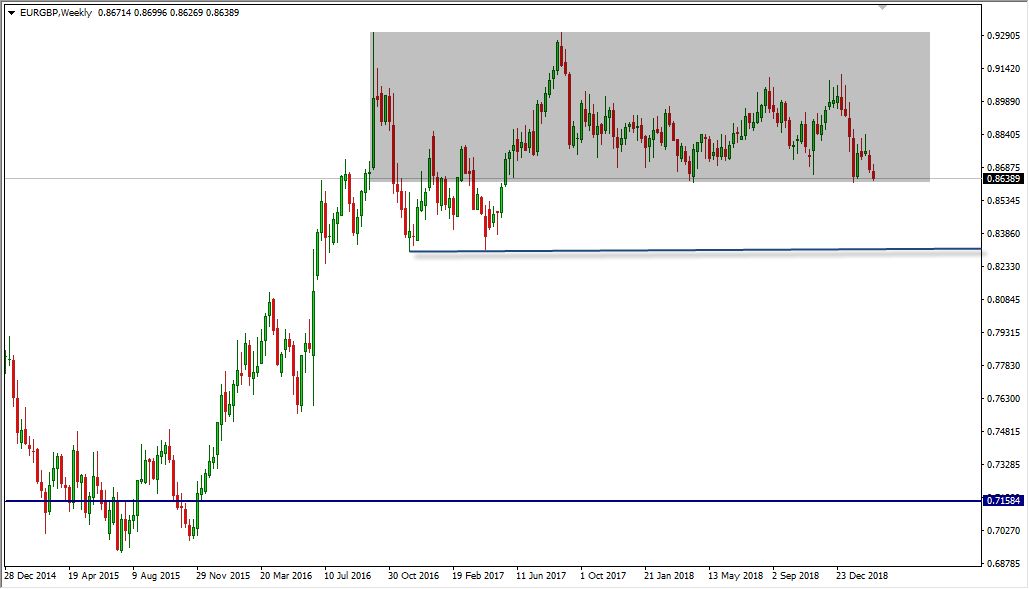Click the 0.91420 price scale label
This screenshot has height=589, width=1029.
[1003, 68]
